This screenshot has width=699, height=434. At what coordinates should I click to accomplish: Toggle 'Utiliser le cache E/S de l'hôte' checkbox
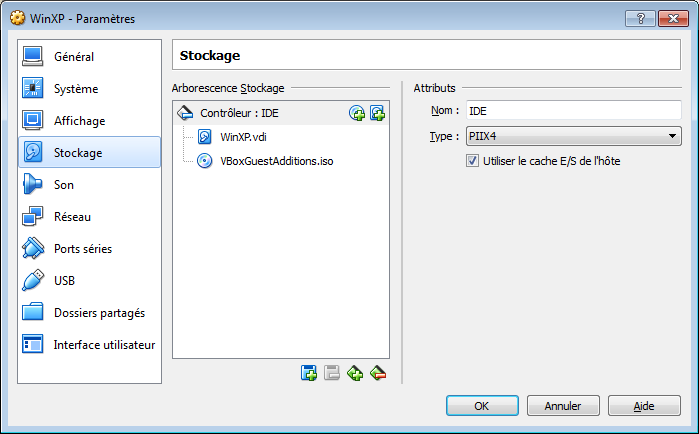coord(473,161)
